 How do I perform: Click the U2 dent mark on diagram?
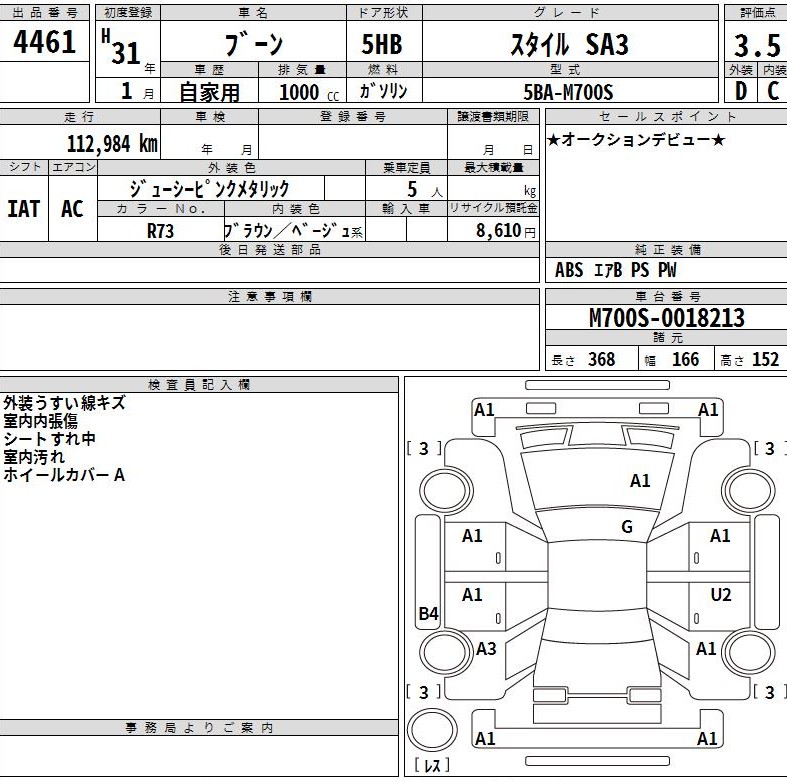[721, 595]
